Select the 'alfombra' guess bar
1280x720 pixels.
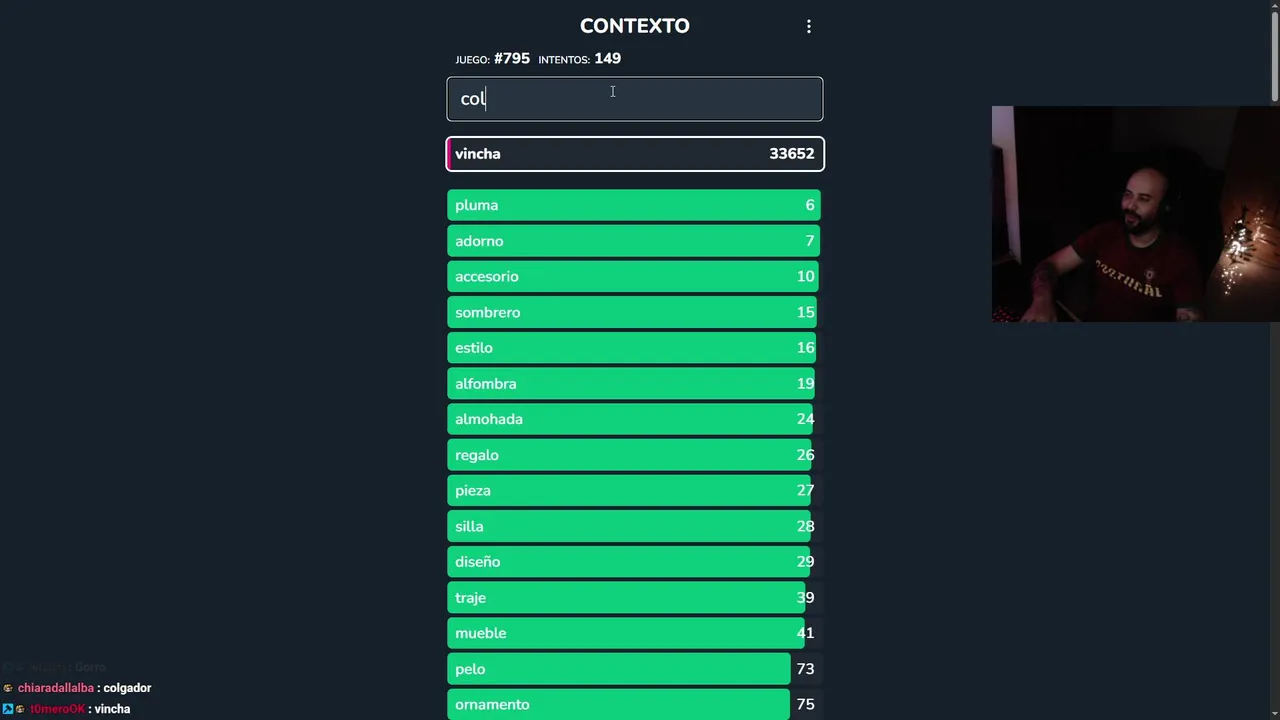pos(634,384)
